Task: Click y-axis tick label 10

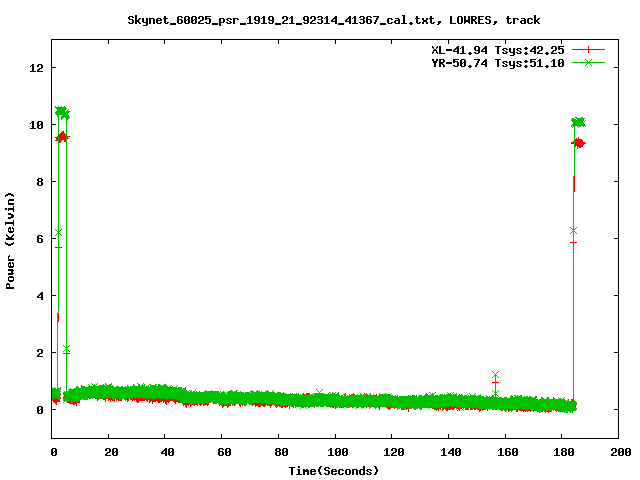Action: 36,125
